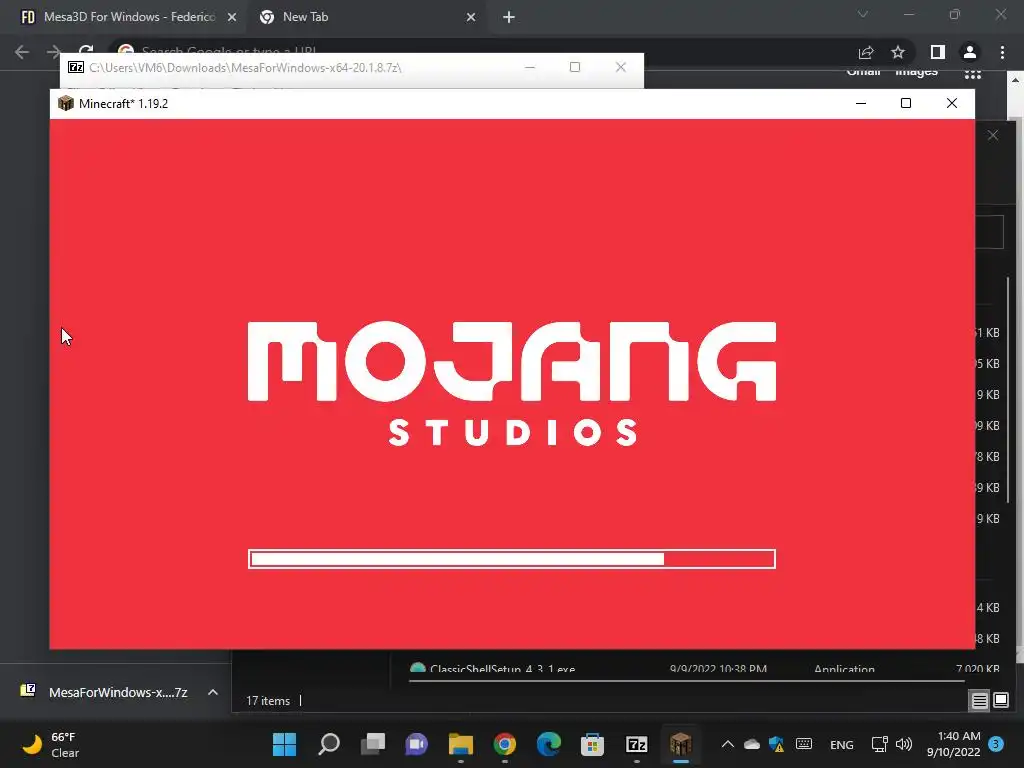The width and height of the screenshot is (1024, 768).
Task: Open weather widget 66°F Clear
Action: click(51, 744)
